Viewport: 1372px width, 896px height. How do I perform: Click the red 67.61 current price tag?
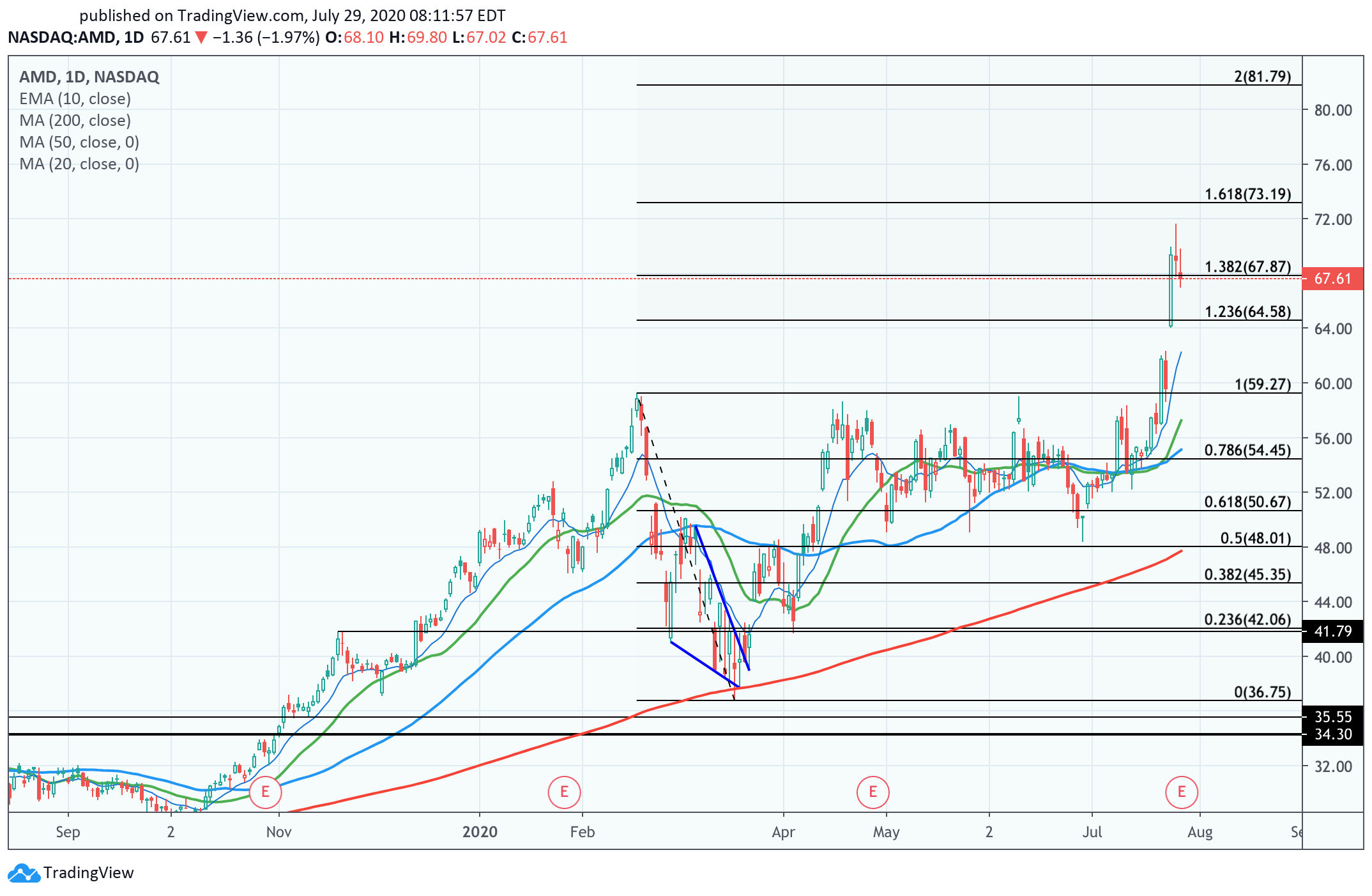point(1332,279)
